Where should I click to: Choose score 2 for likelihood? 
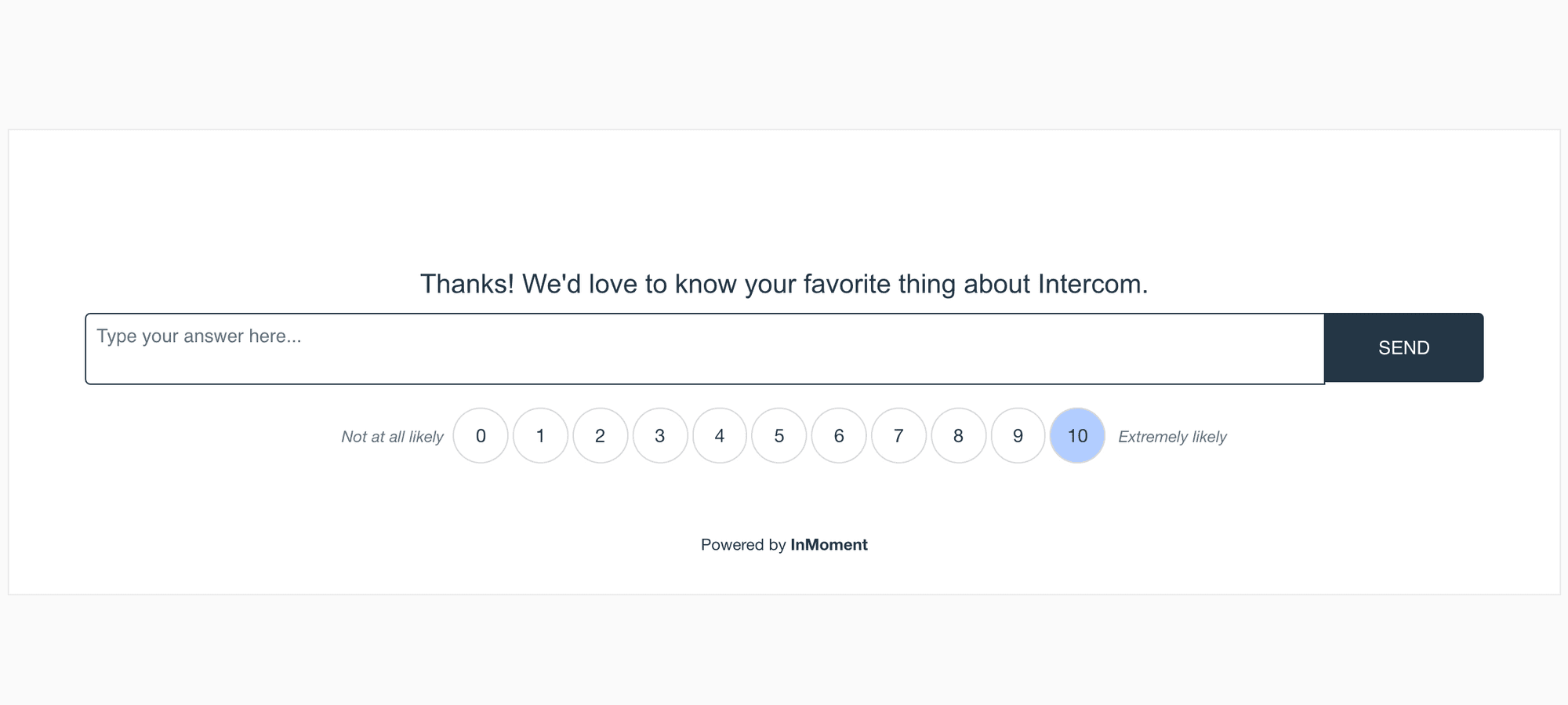pos(601,436)
